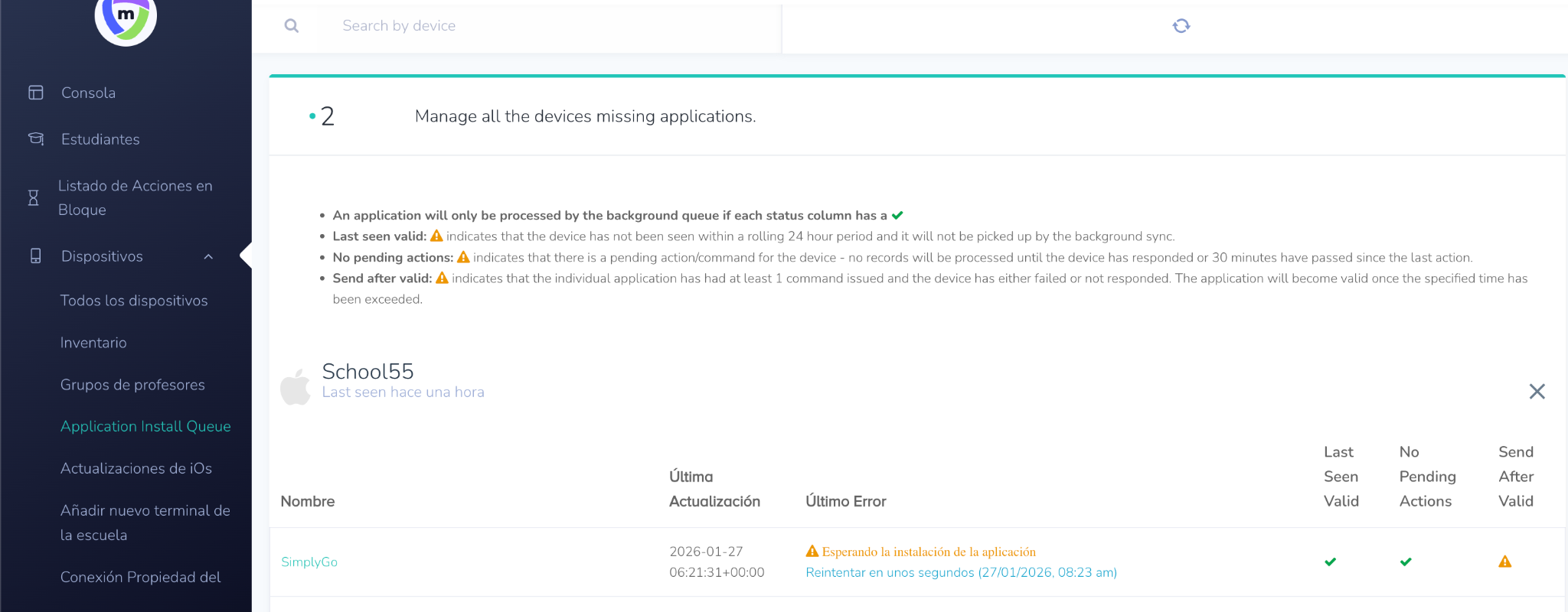The width and height of the screenshot is (1568, 612).
Task: Click Reintentar en unos segundos link
Action: tap(961, 572)
